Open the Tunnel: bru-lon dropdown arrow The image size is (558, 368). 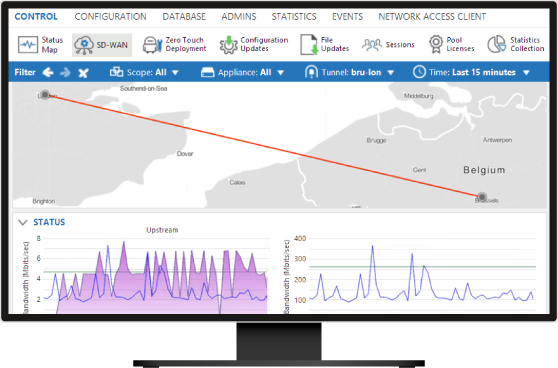point(390,73)
